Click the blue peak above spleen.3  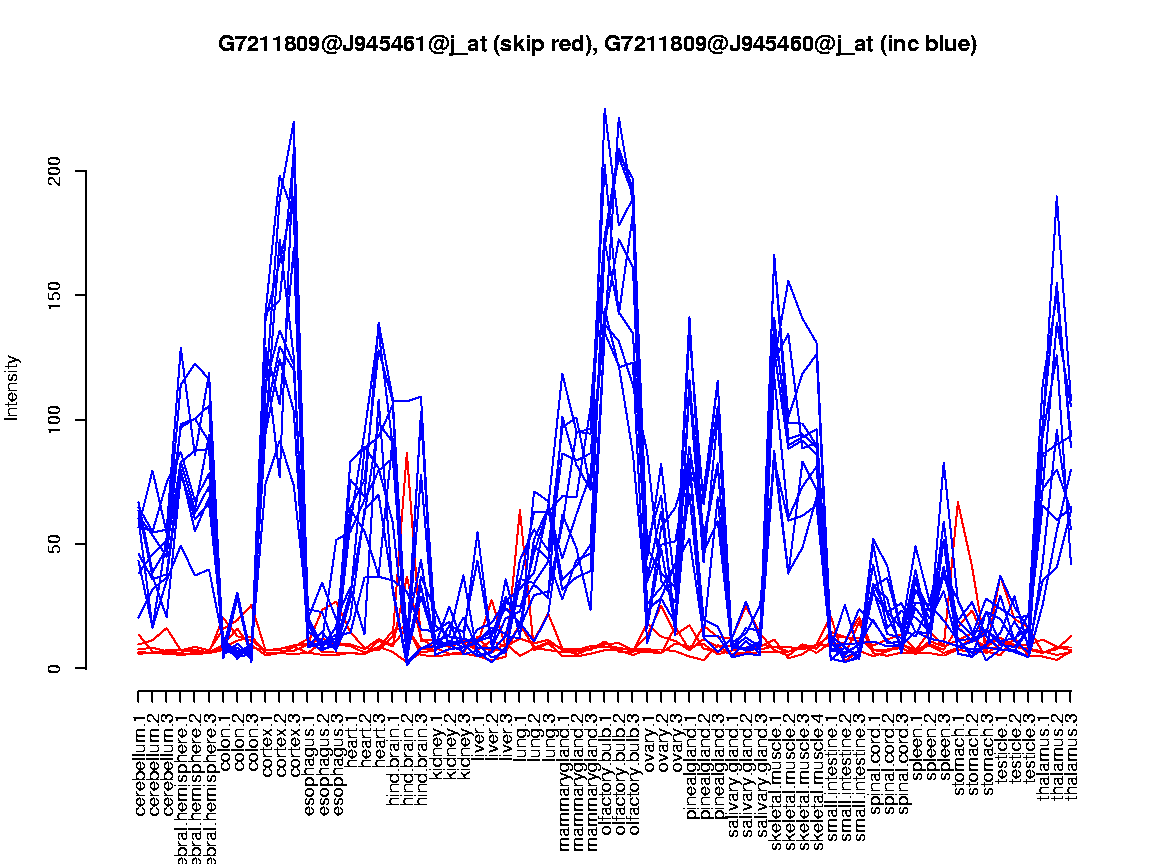(x=944, y=463)
